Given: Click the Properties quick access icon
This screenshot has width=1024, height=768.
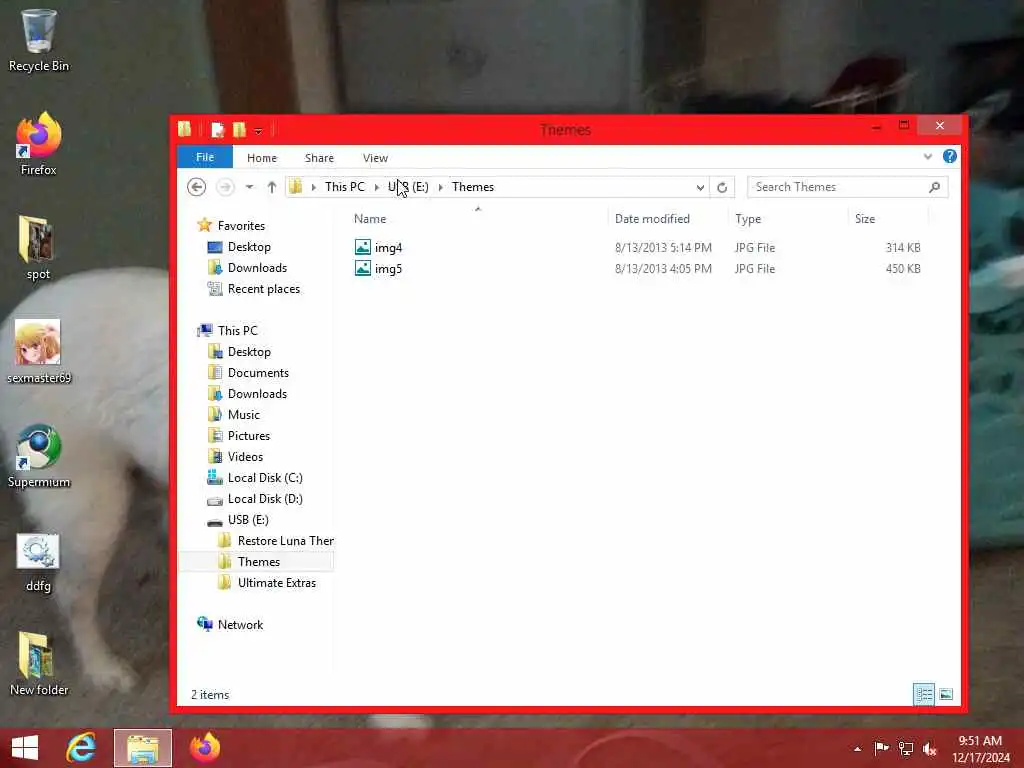Looking at the screenshot, I should (217, 130).
